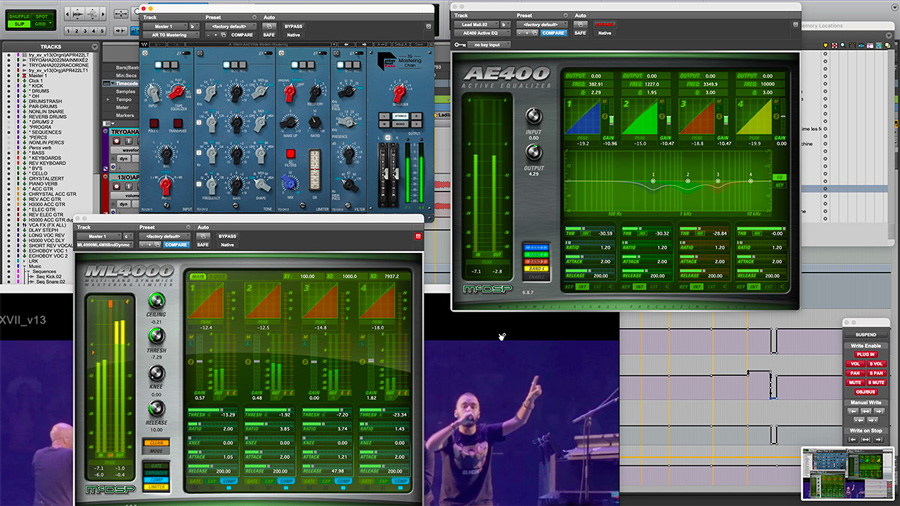The image size is (900, 506).
Task: Toggle BYPASS in the ML4000 plugin header
Action: [227, 236]
